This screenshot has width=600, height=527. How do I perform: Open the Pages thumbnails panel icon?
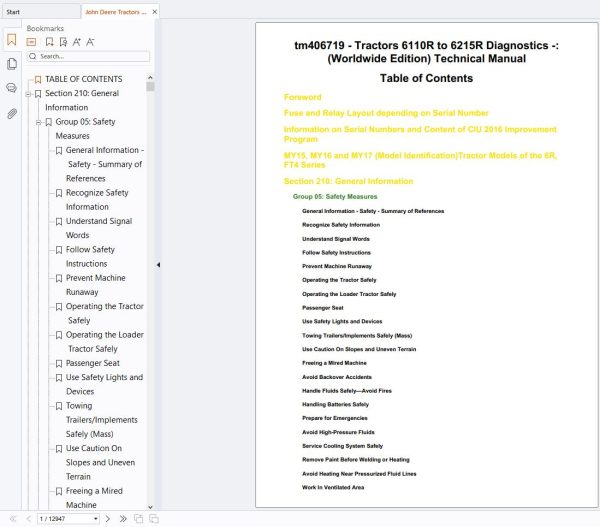point(12,64)
